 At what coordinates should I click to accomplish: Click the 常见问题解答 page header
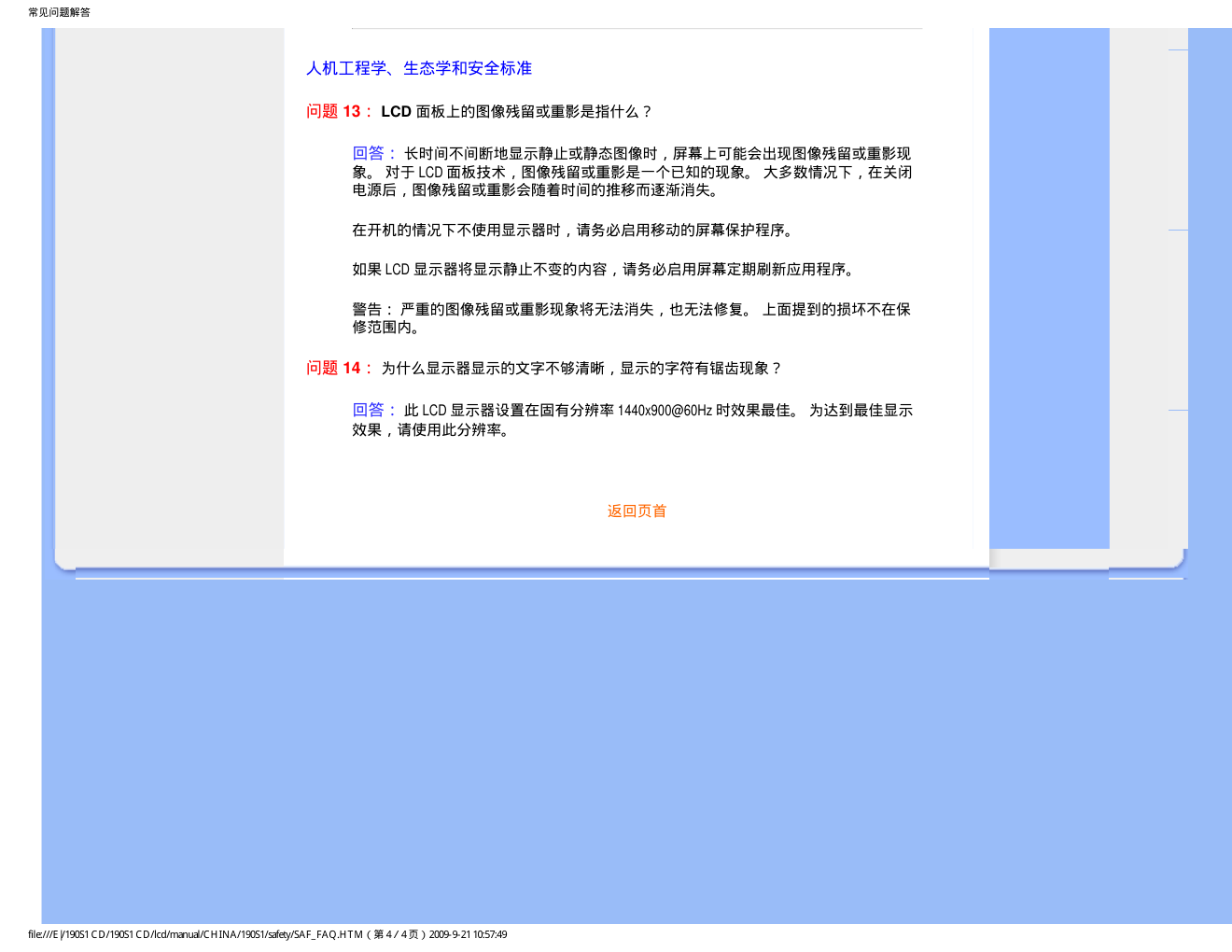point(60,12)
